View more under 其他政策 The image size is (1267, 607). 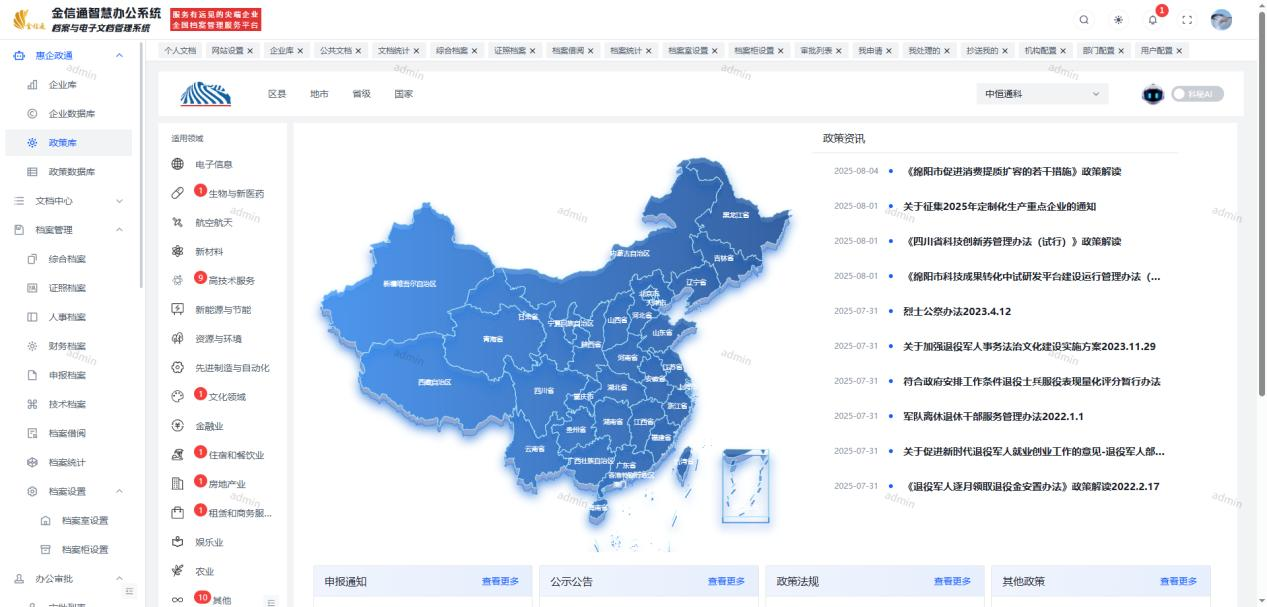(1178, 581)
